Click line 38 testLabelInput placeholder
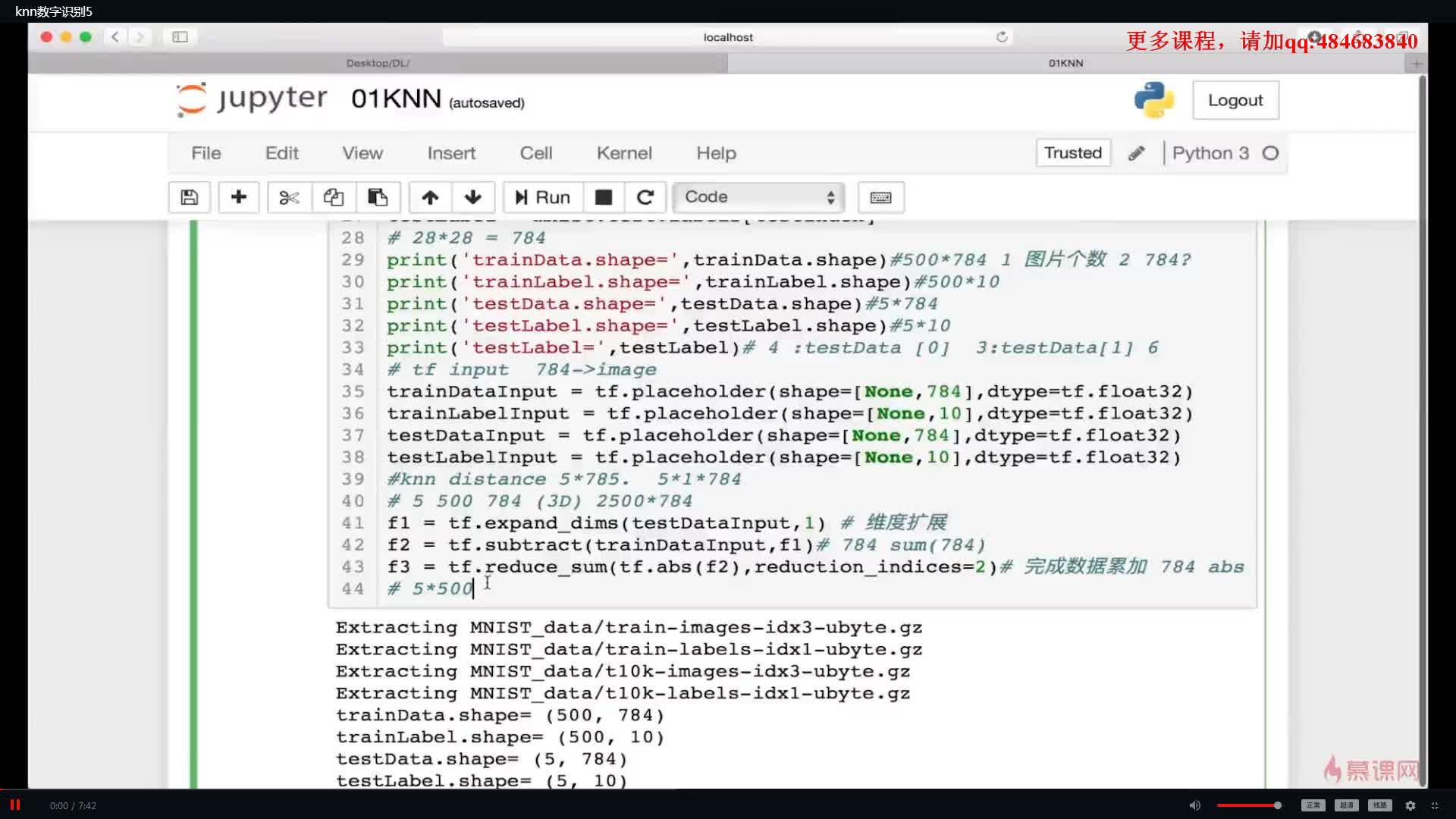The image size is (1456, 819). (784, 457)
